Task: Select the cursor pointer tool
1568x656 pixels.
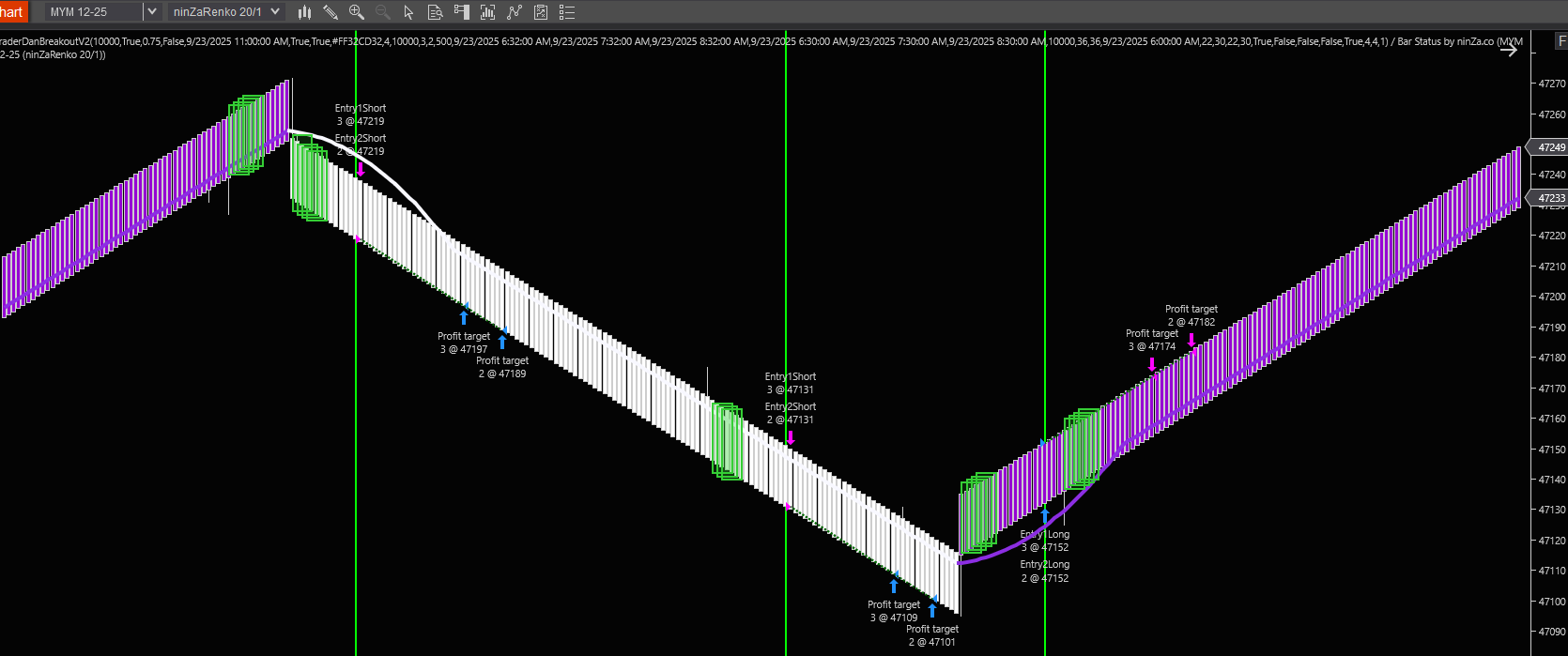Action: (x=408, y=12)
